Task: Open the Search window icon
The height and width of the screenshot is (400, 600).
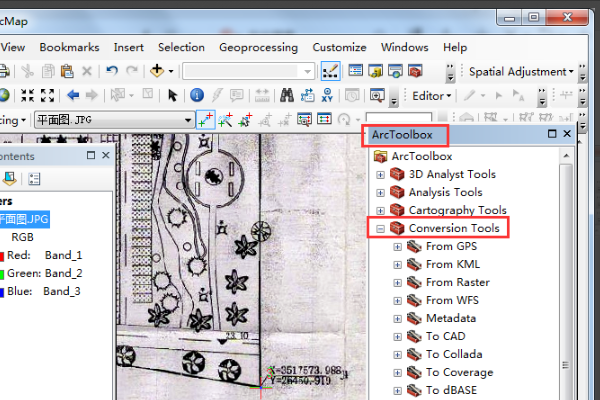Action: pos(395,71)
